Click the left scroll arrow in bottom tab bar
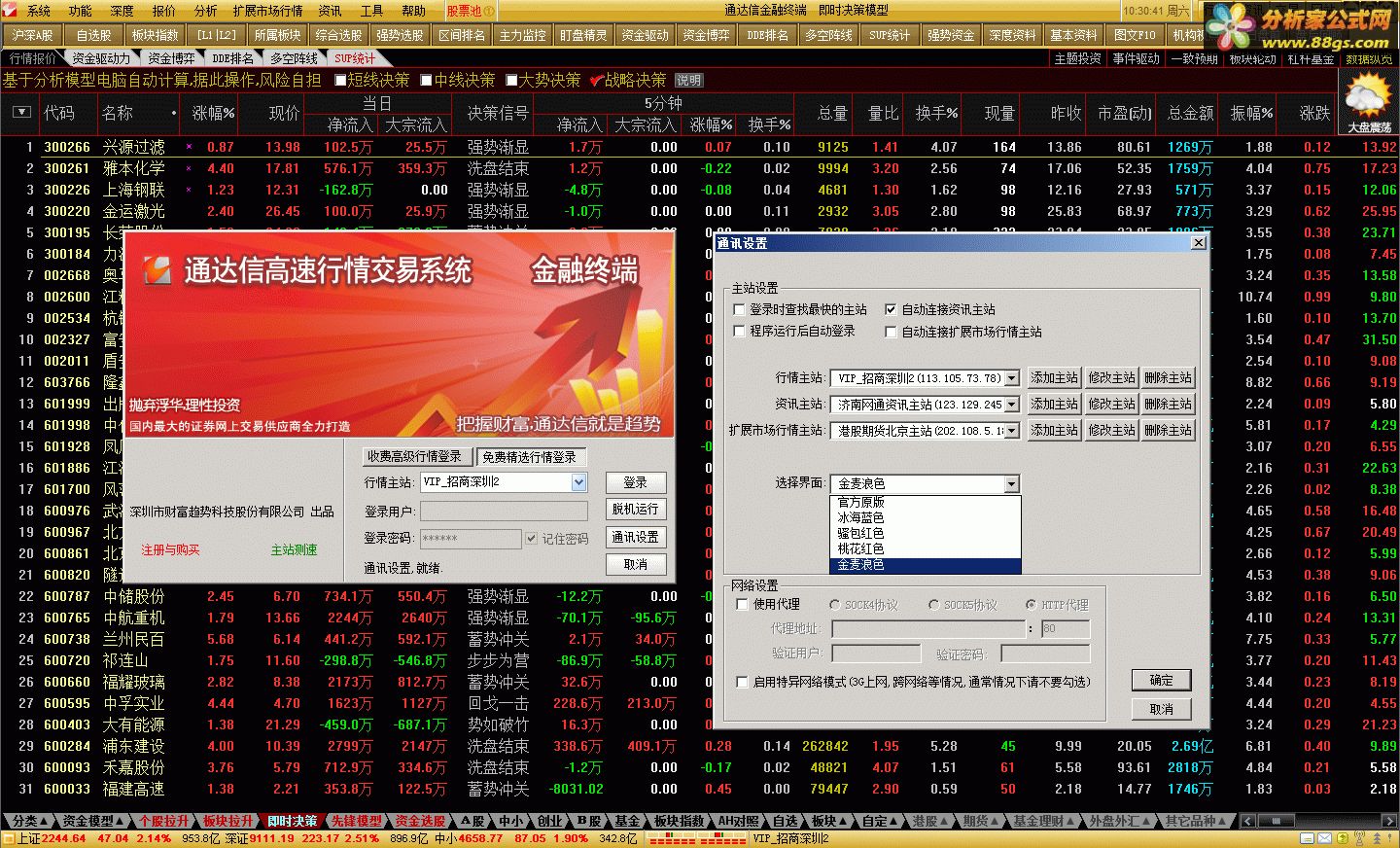The height and width of the screenshot is (848, 1400). [x=1247, y=821]
